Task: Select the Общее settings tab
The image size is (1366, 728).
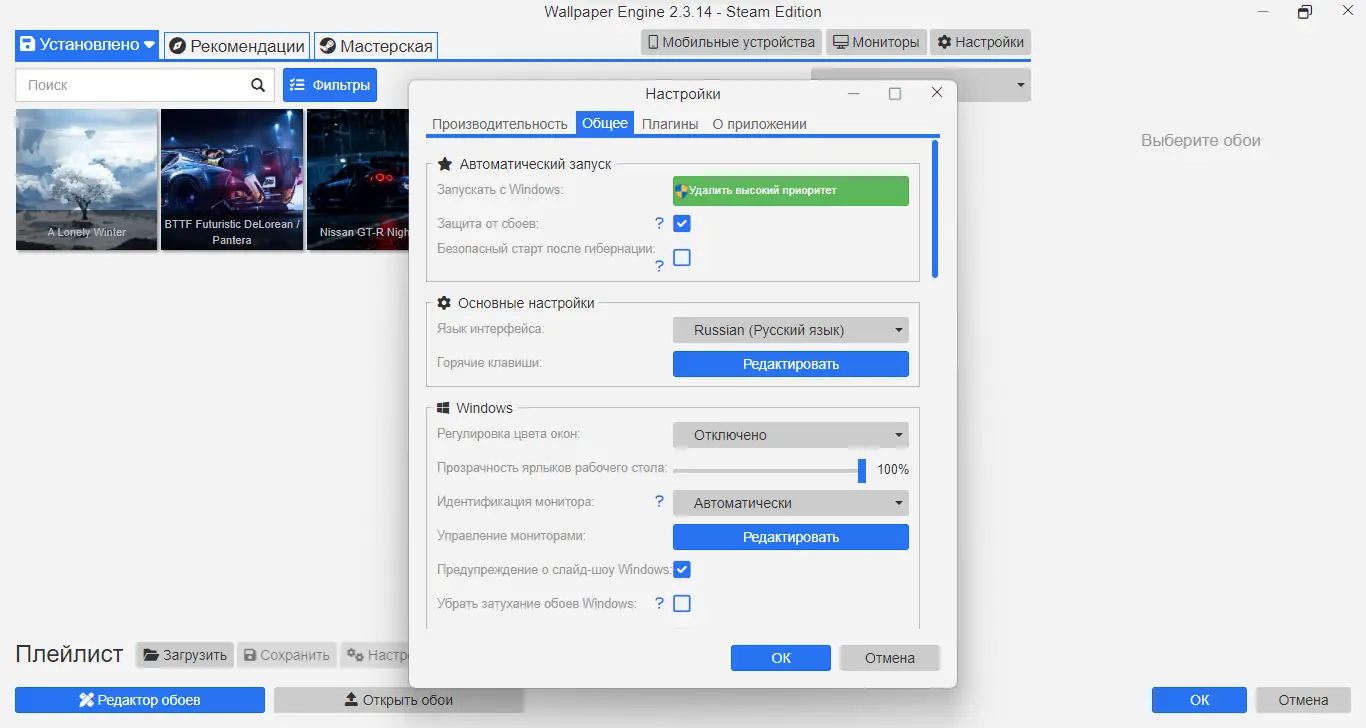Action: pos(605,123)
